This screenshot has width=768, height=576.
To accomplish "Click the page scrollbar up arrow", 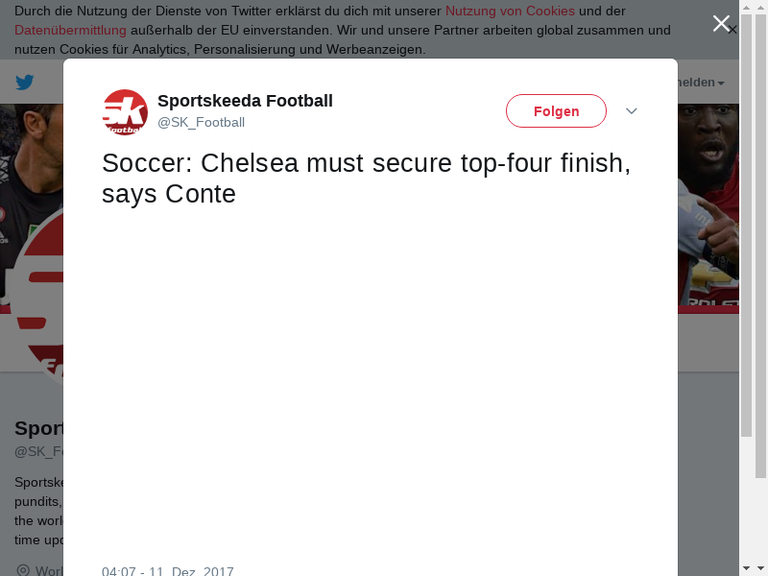I will [760, 7].
